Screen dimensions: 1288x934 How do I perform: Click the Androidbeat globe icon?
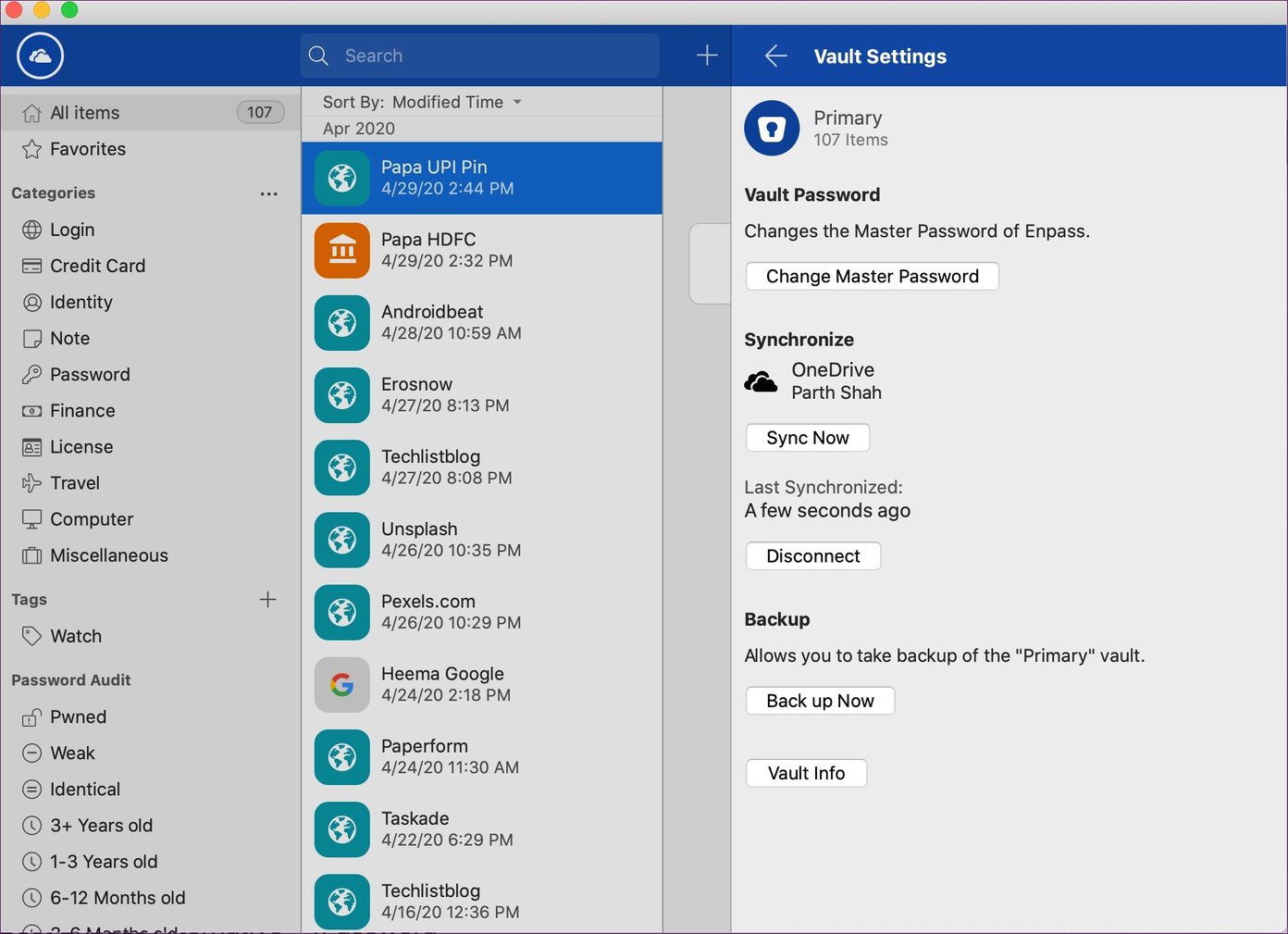tap(342, 322)
